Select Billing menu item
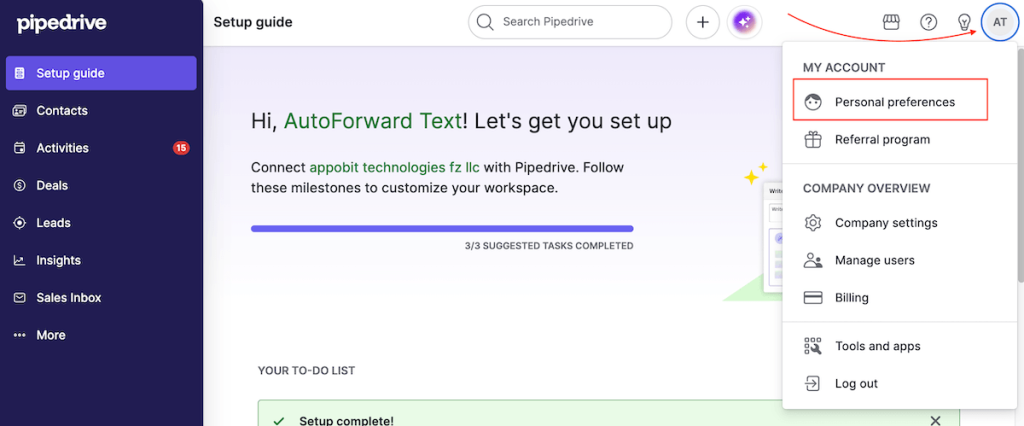The image size is (1024, 426). (x=899, y=298)
